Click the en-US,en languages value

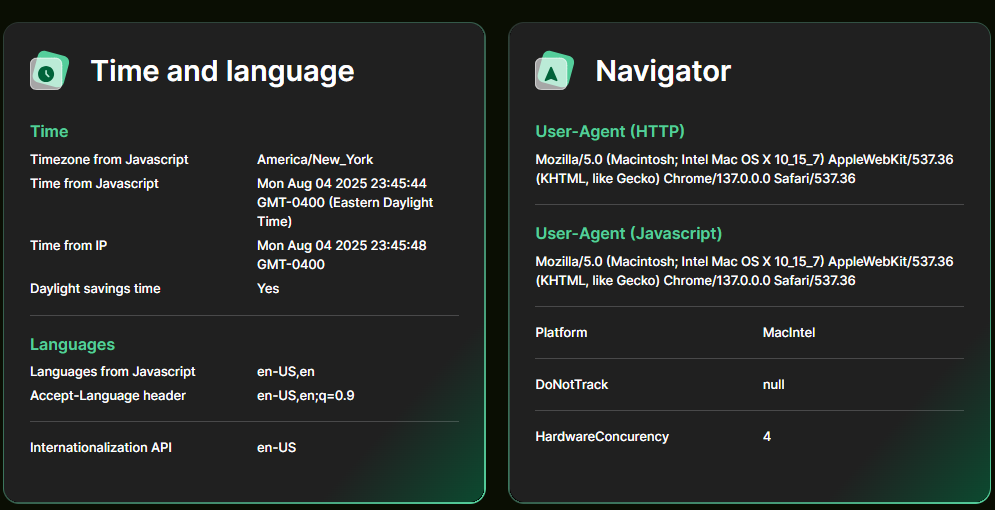tap(286, 371)
